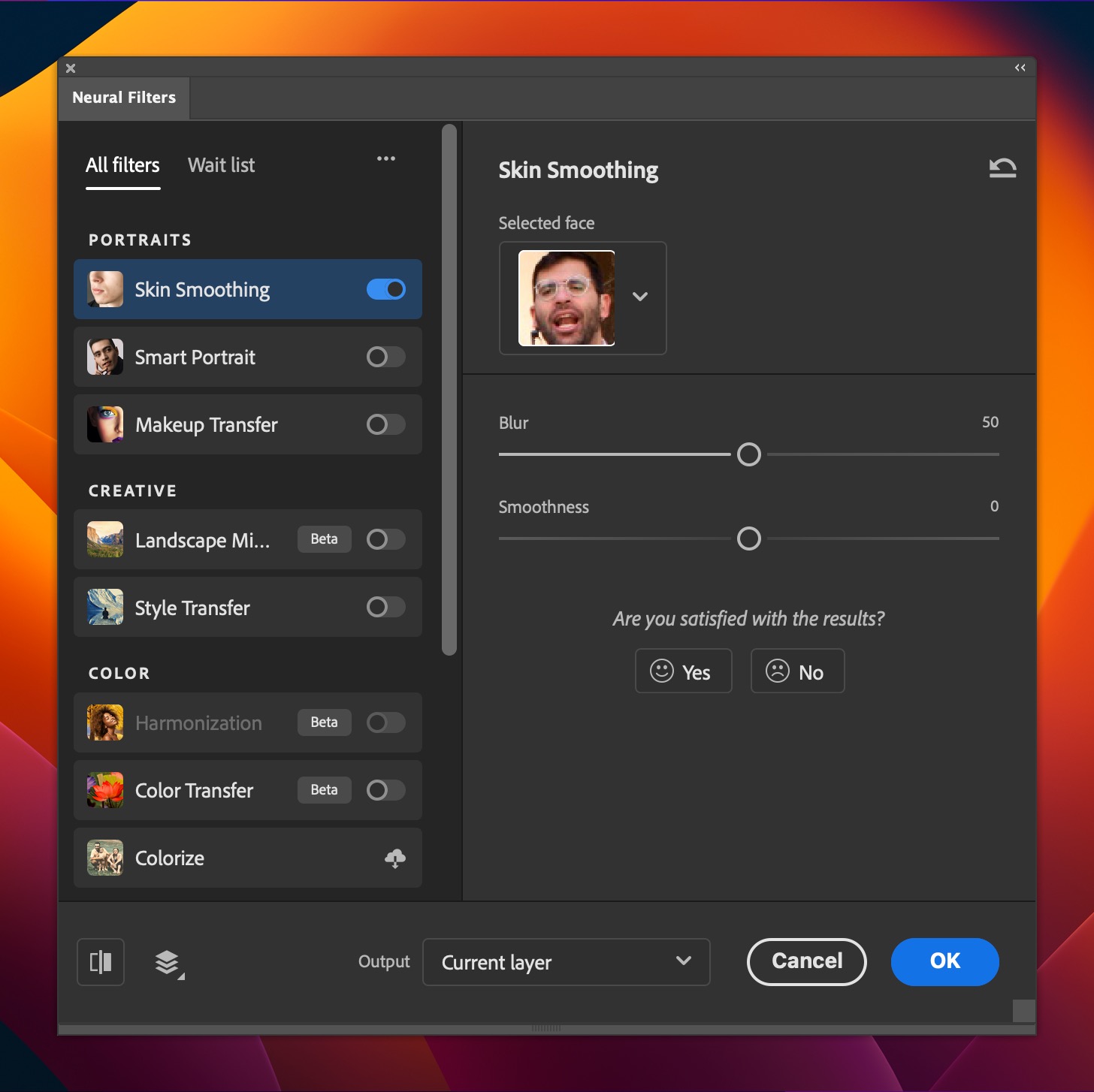Click the before/after preview comparison icon
The height and width of the screenshot is (1092, 1094).
(x=101, y=962)
